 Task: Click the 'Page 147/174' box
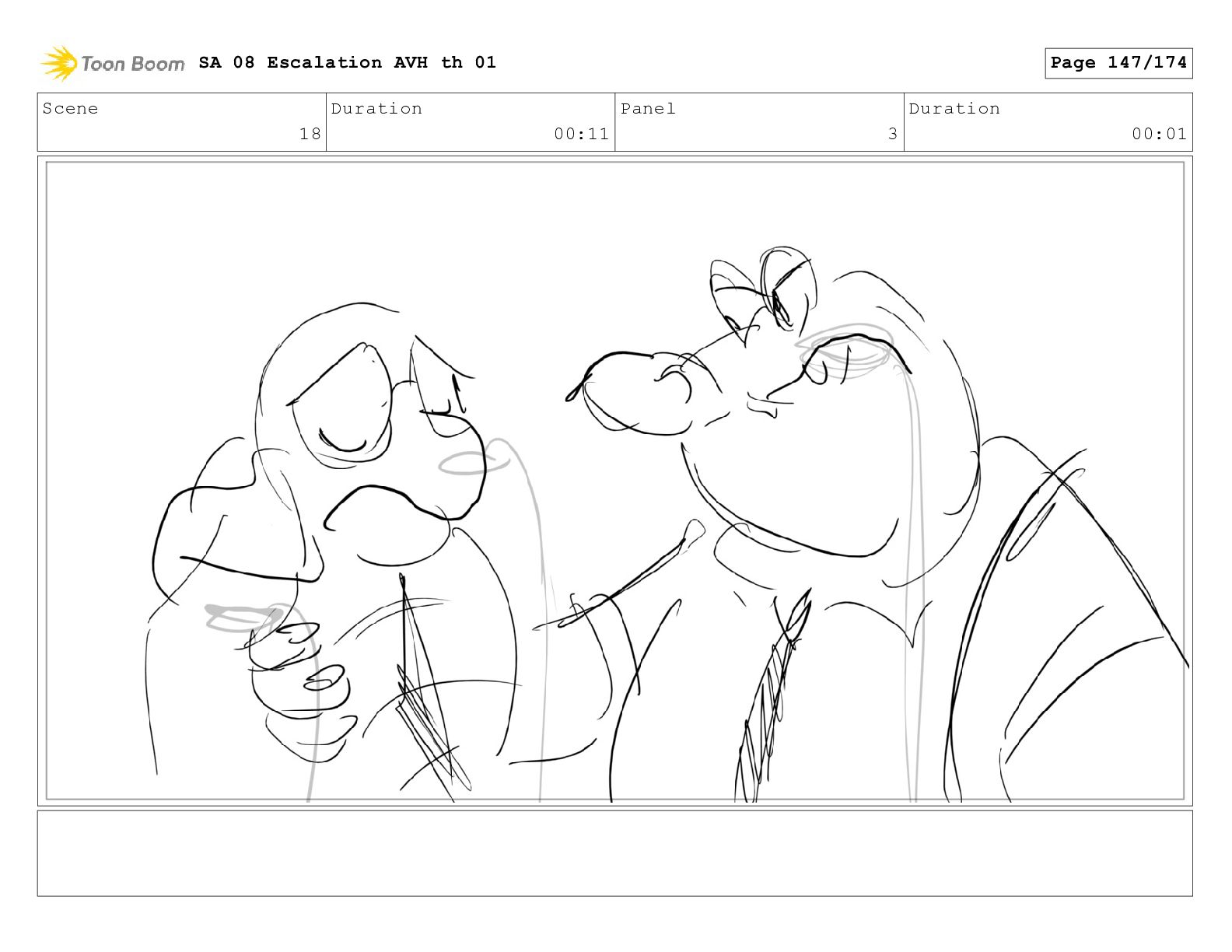1118,63
